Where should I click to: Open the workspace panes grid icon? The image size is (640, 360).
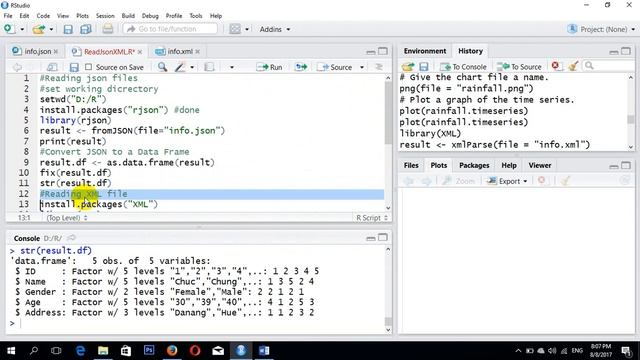tap(235, 29)
